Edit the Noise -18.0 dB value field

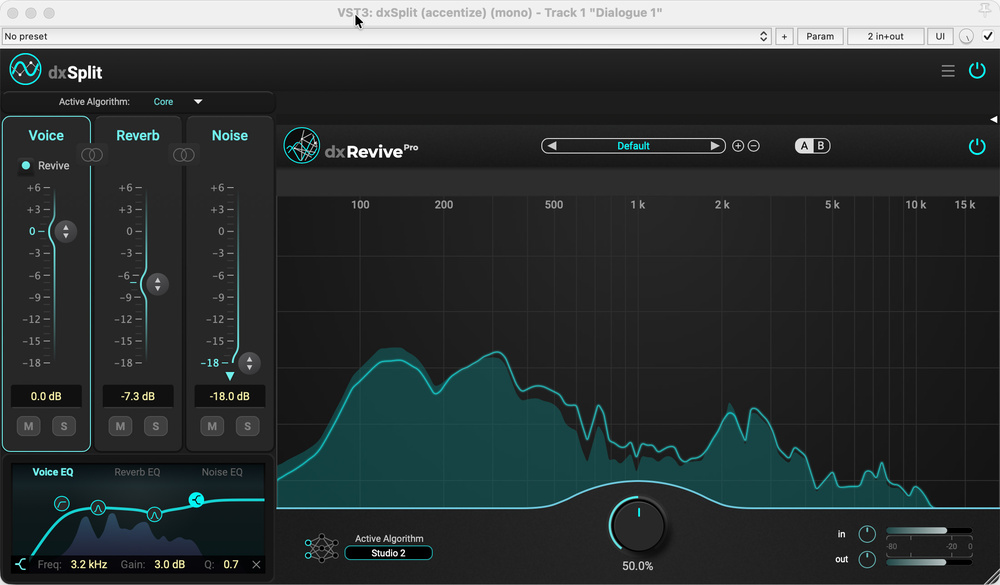point(230,396)
